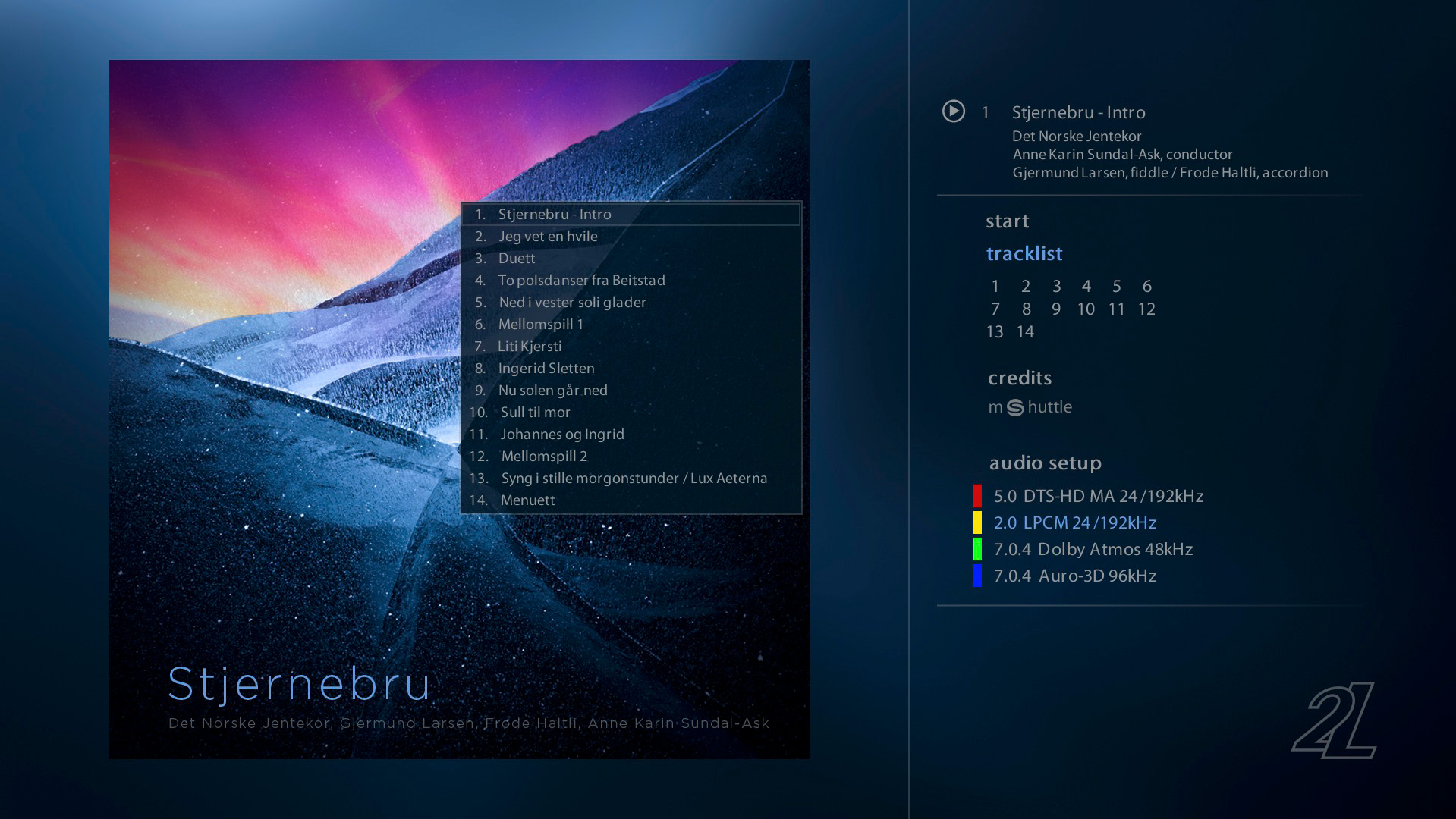Jump to track number 2 in grid

(x=1025, y=287)
